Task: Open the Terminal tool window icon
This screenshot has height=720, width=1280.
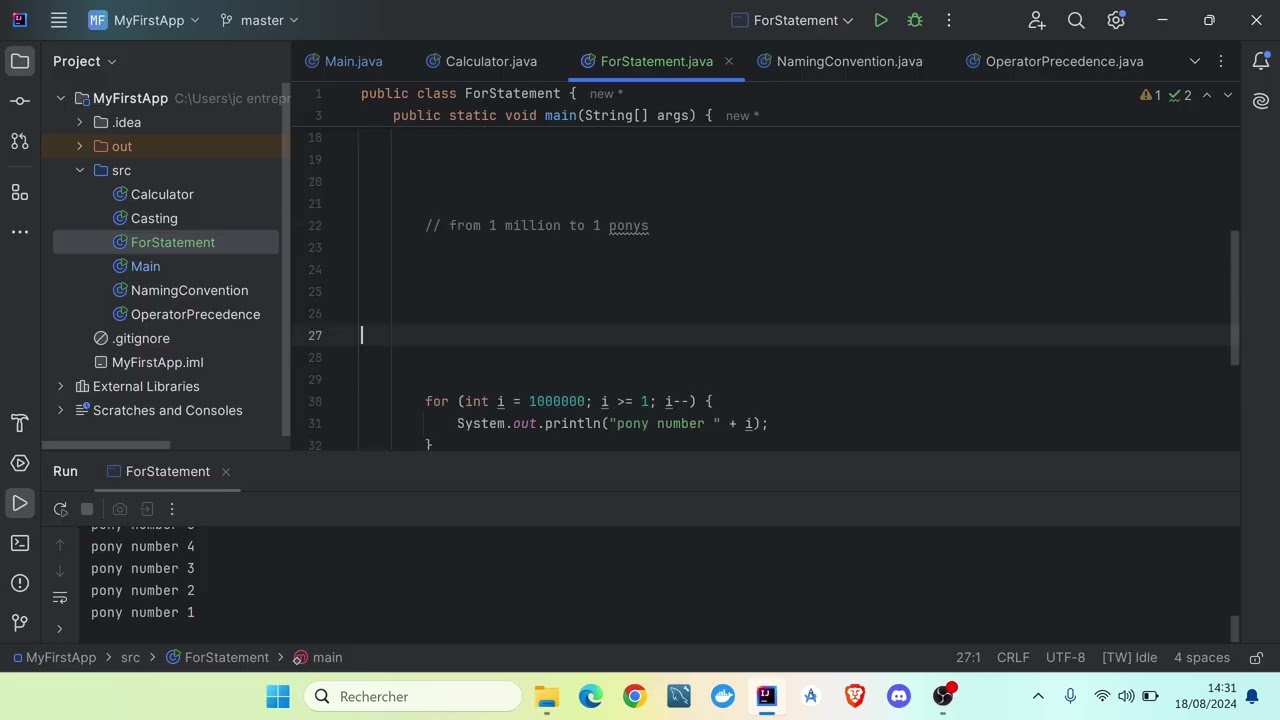Action: tap(20, 543)
